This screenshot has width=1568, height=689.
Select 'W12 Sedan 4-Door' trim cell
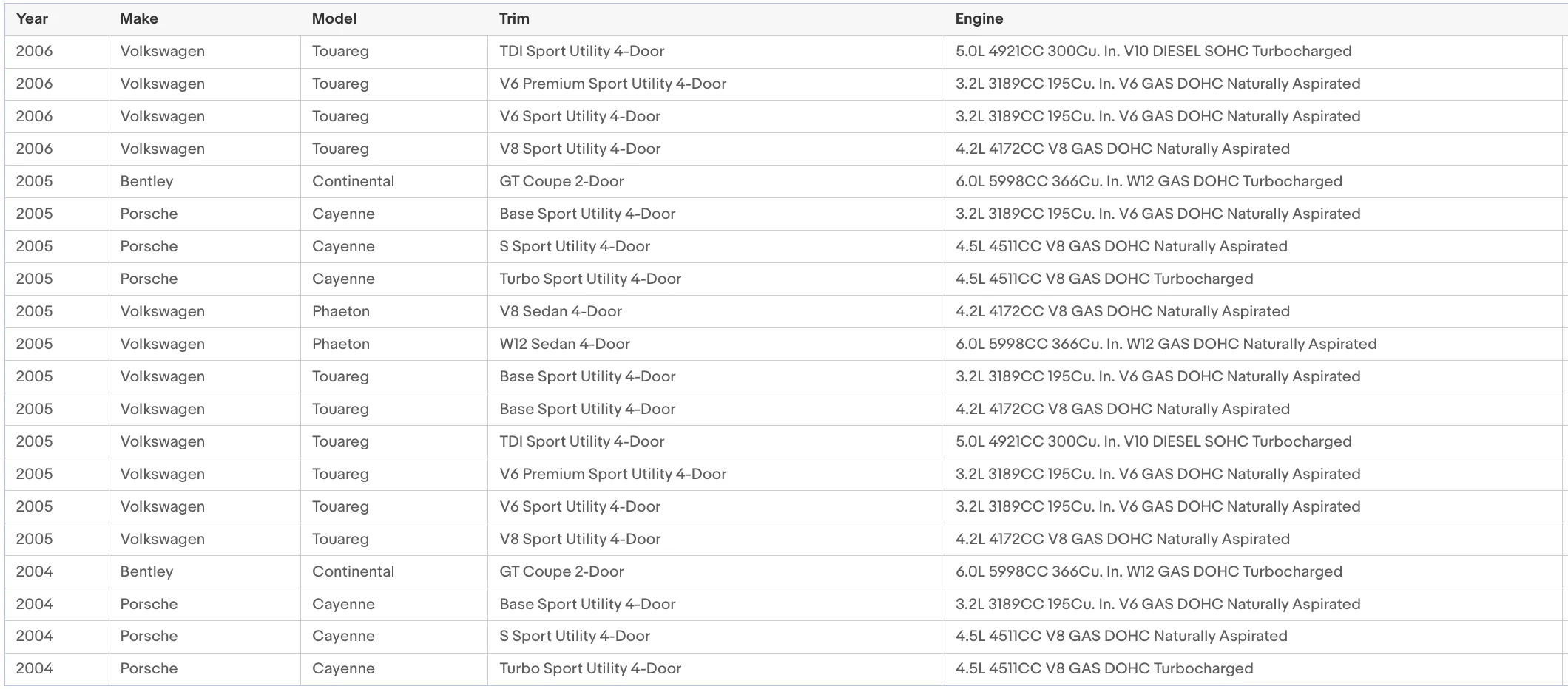(x=564, y=344)
